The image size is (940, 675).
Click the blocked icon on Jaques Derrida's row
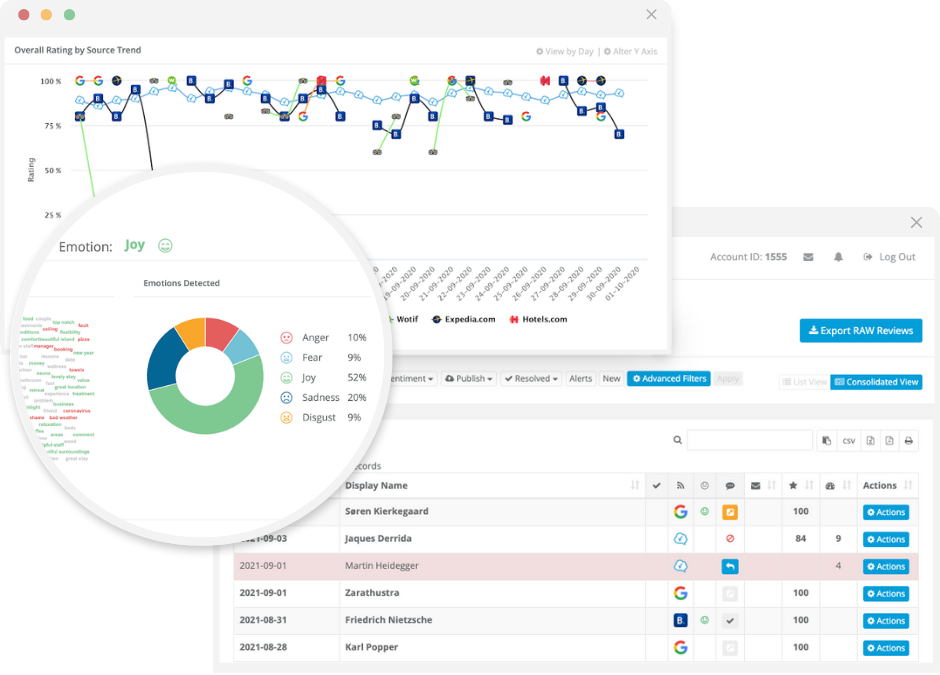coord(729,539)
